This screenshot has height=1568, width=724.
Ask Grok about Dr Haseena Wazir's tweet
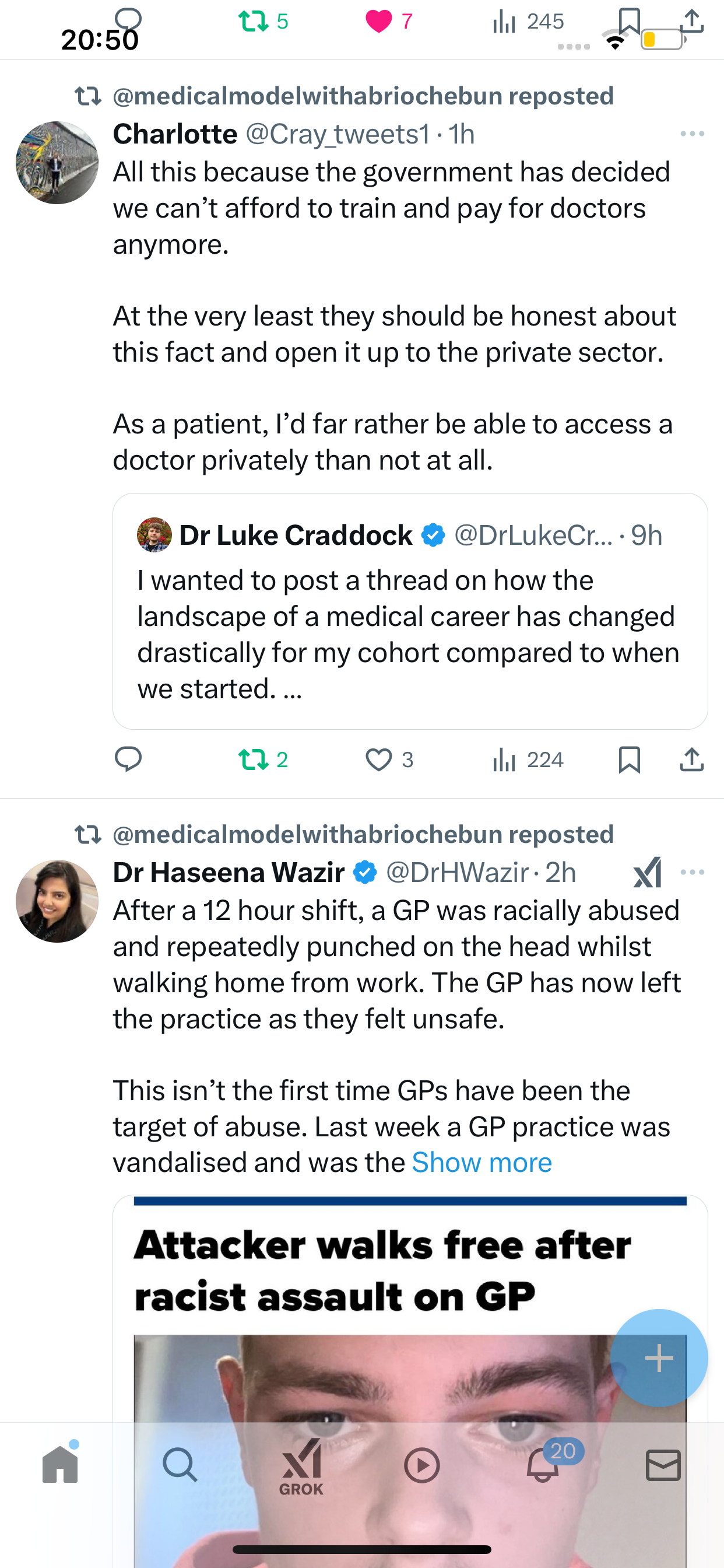click(x=647, y=872)
